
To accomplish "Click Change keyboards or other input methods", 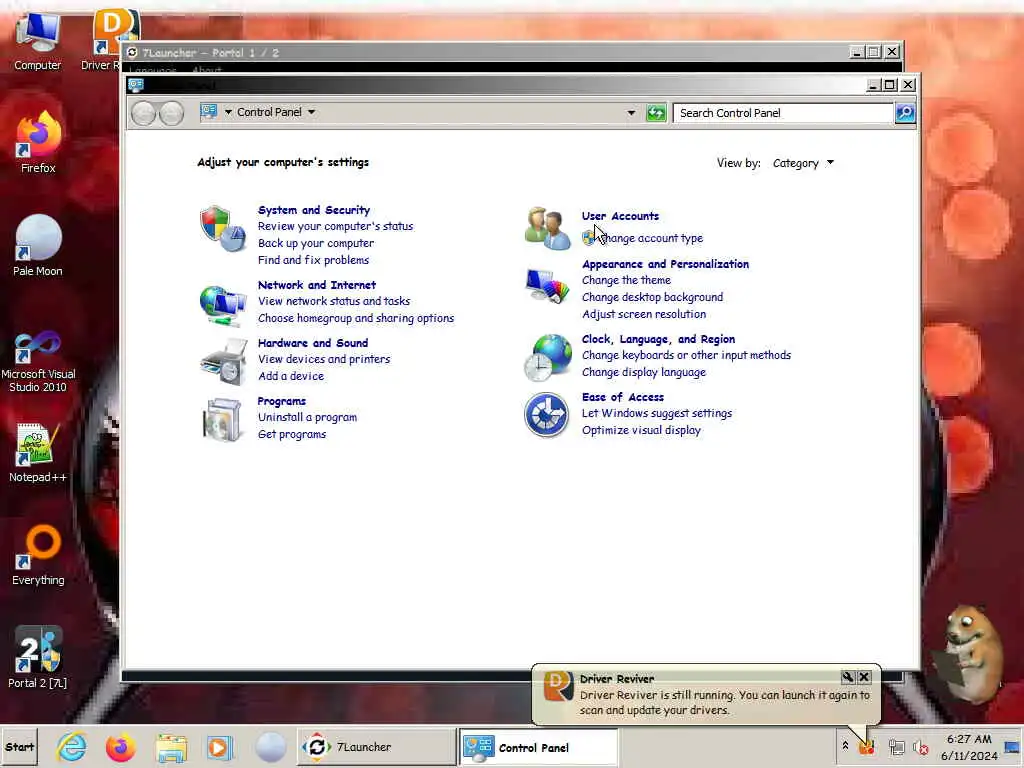I will coord(686,355).
